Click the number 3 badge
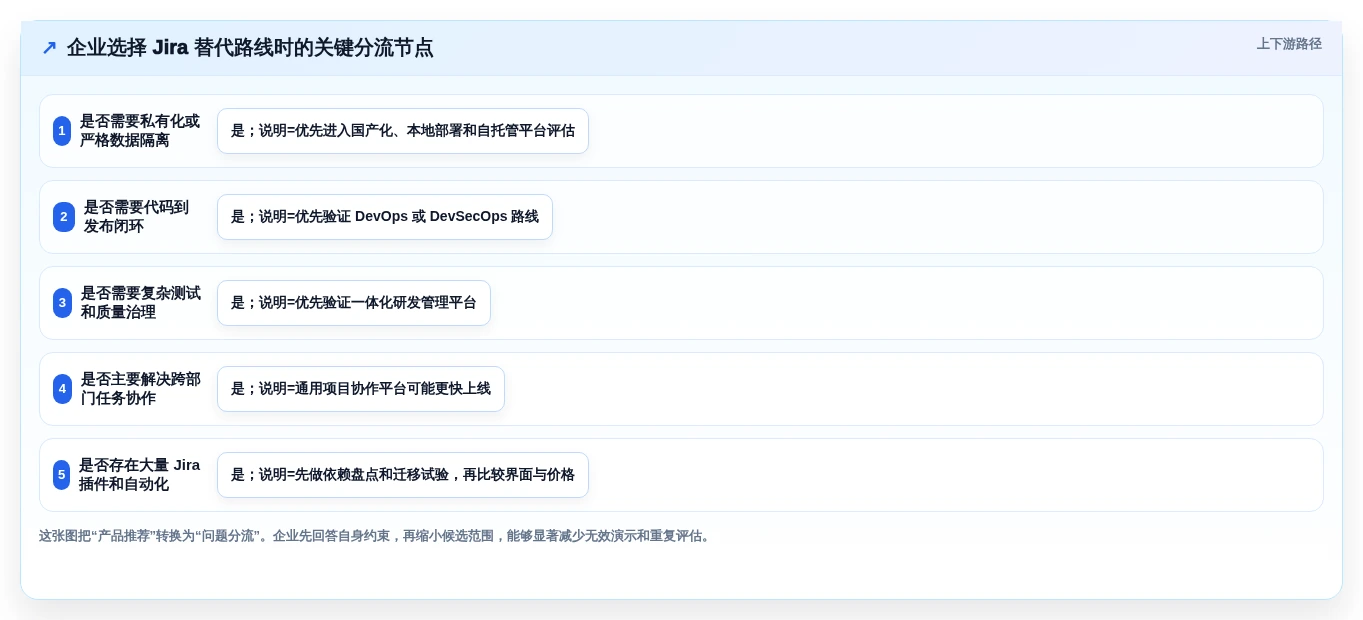This screenshot has height=620, width=1363. pyautogui.click(x=62, y=303)
